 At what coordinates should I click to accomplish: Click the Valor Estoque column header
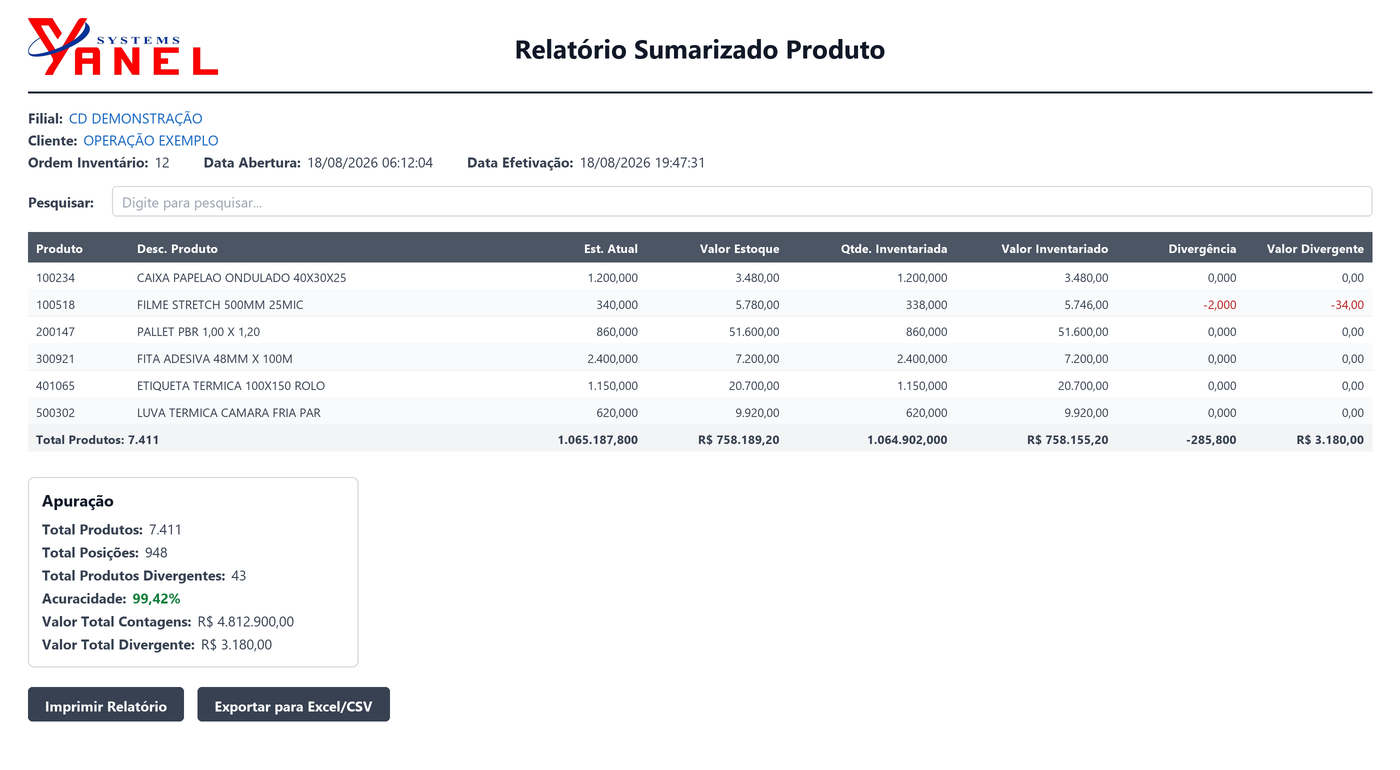coord(739,249)
